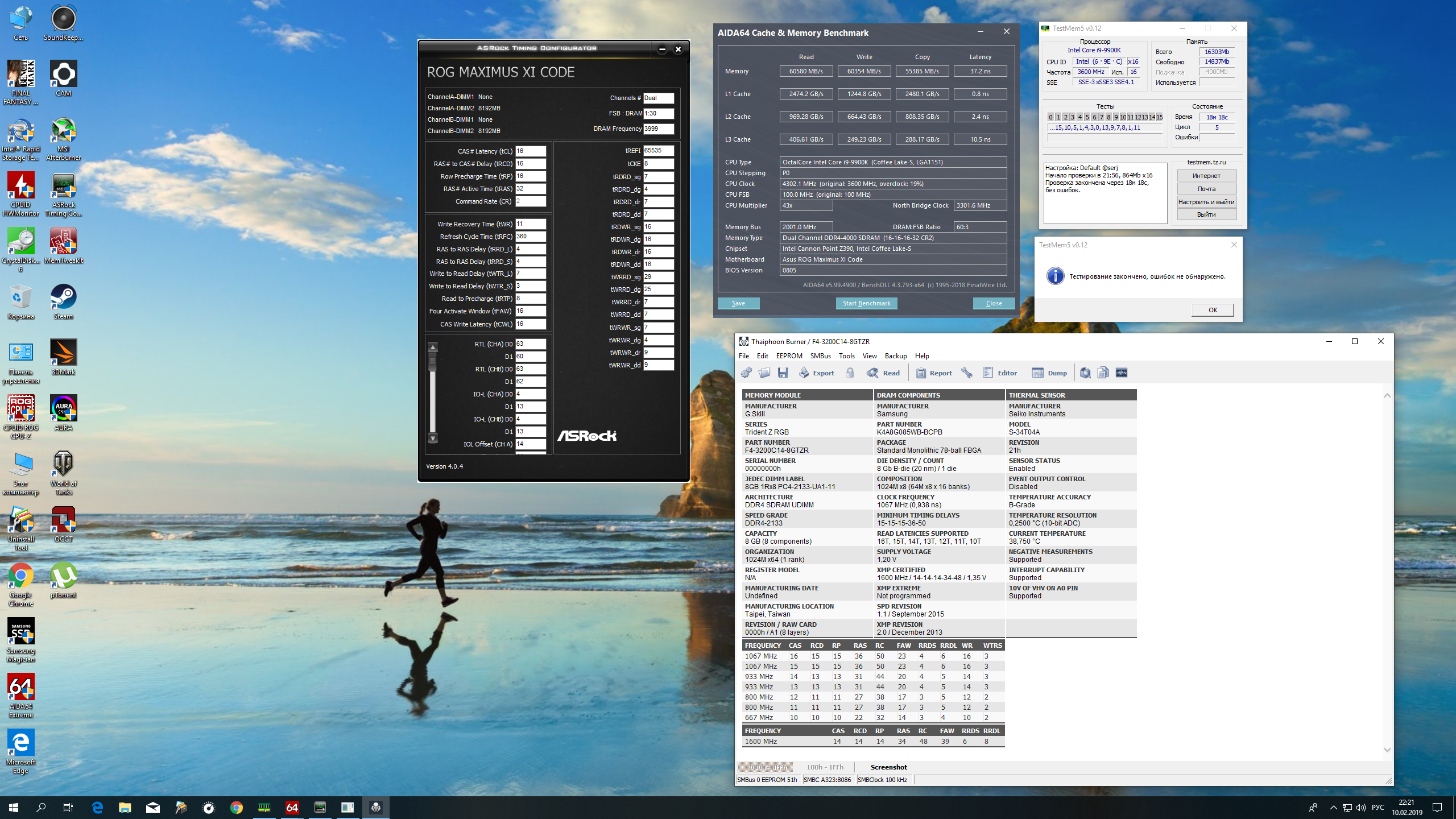Open the Report clipboard icon
This screenshot has height=819, width=1456.
point(921,373)
